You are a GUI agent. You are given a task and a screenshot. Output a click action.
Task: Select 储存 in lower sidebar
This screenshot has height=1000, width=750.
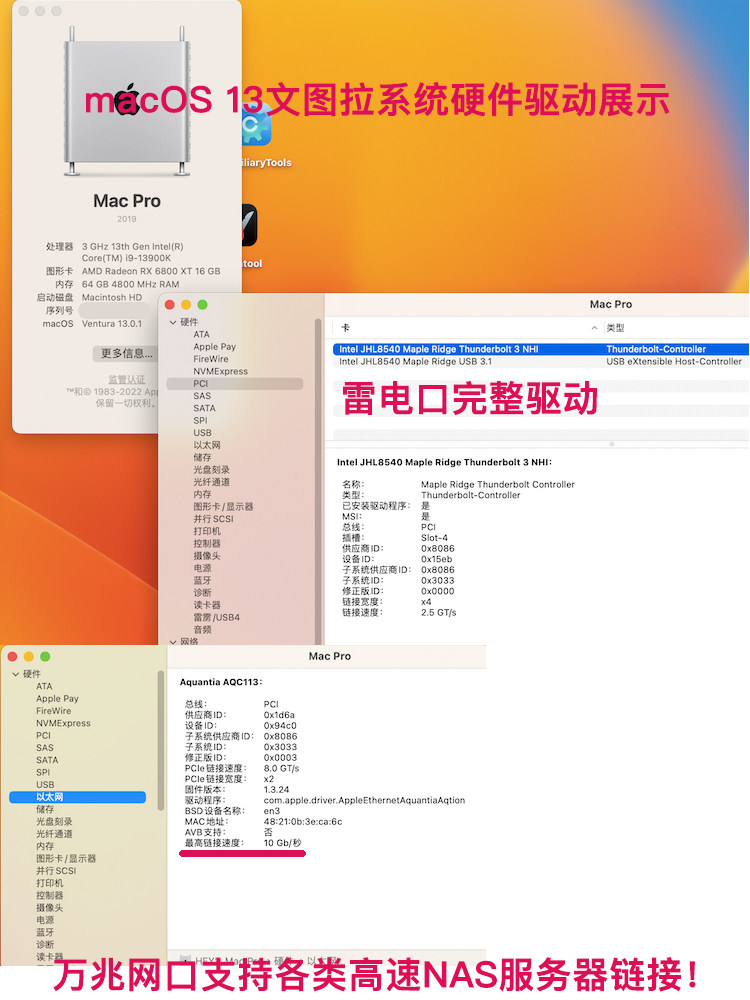coord(45,809)
